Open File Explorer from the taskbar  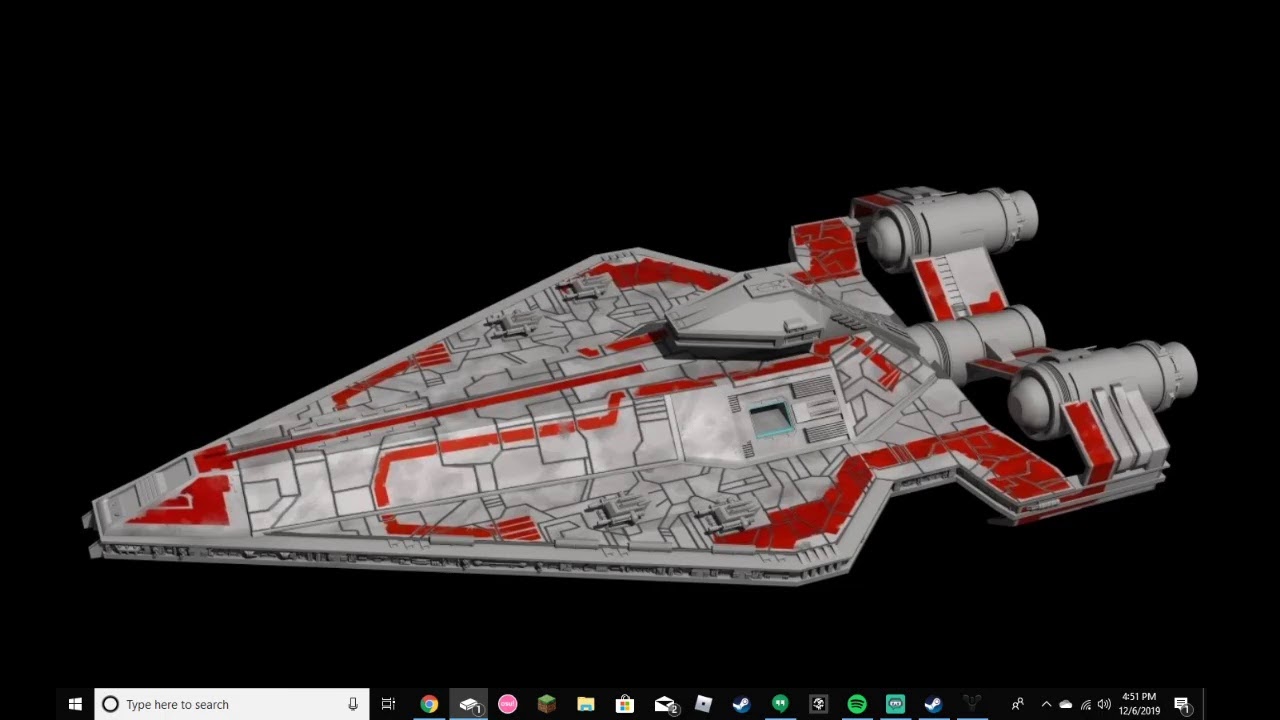pyautogui.click(x=585, y=704)
